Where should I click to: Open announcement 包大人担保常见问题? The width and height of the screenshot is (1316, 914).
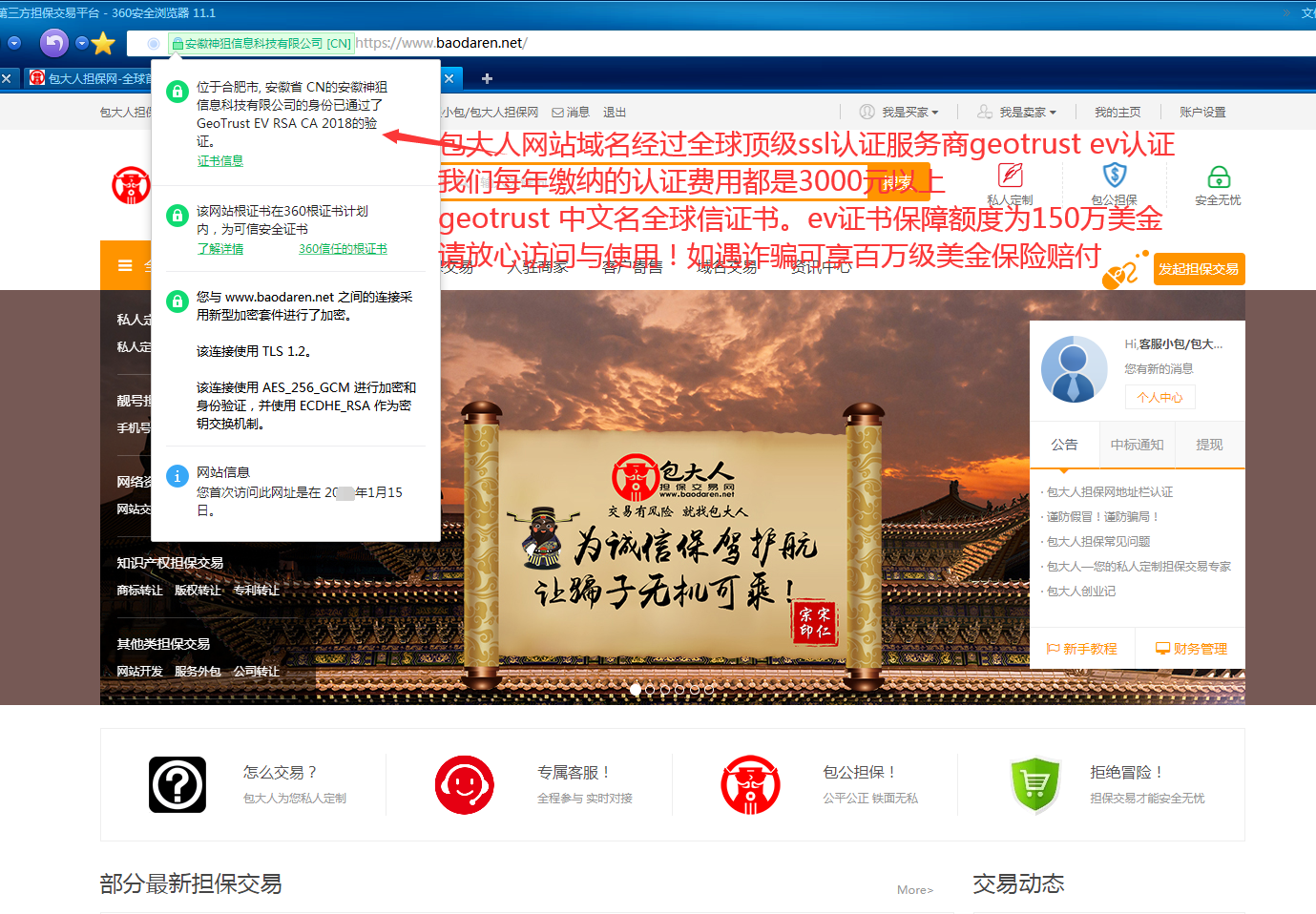[1097, 541]
